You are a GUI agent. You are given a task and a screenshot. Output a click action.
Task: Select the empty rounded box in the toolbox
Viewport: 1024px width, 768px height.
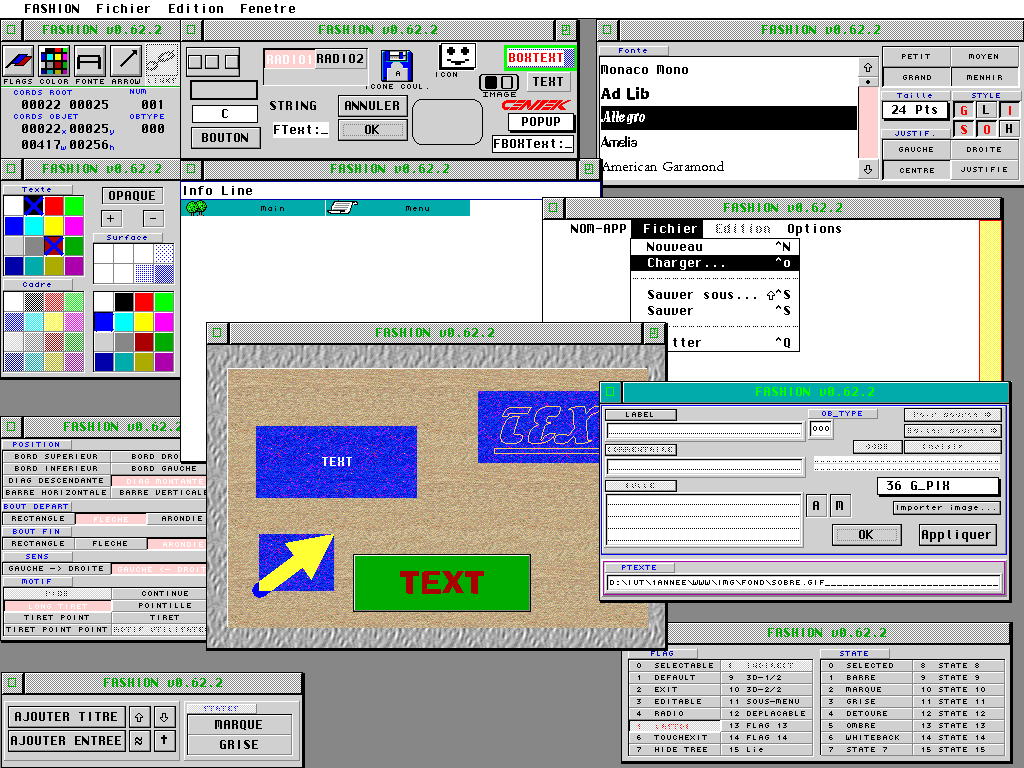tap(447, 121)
